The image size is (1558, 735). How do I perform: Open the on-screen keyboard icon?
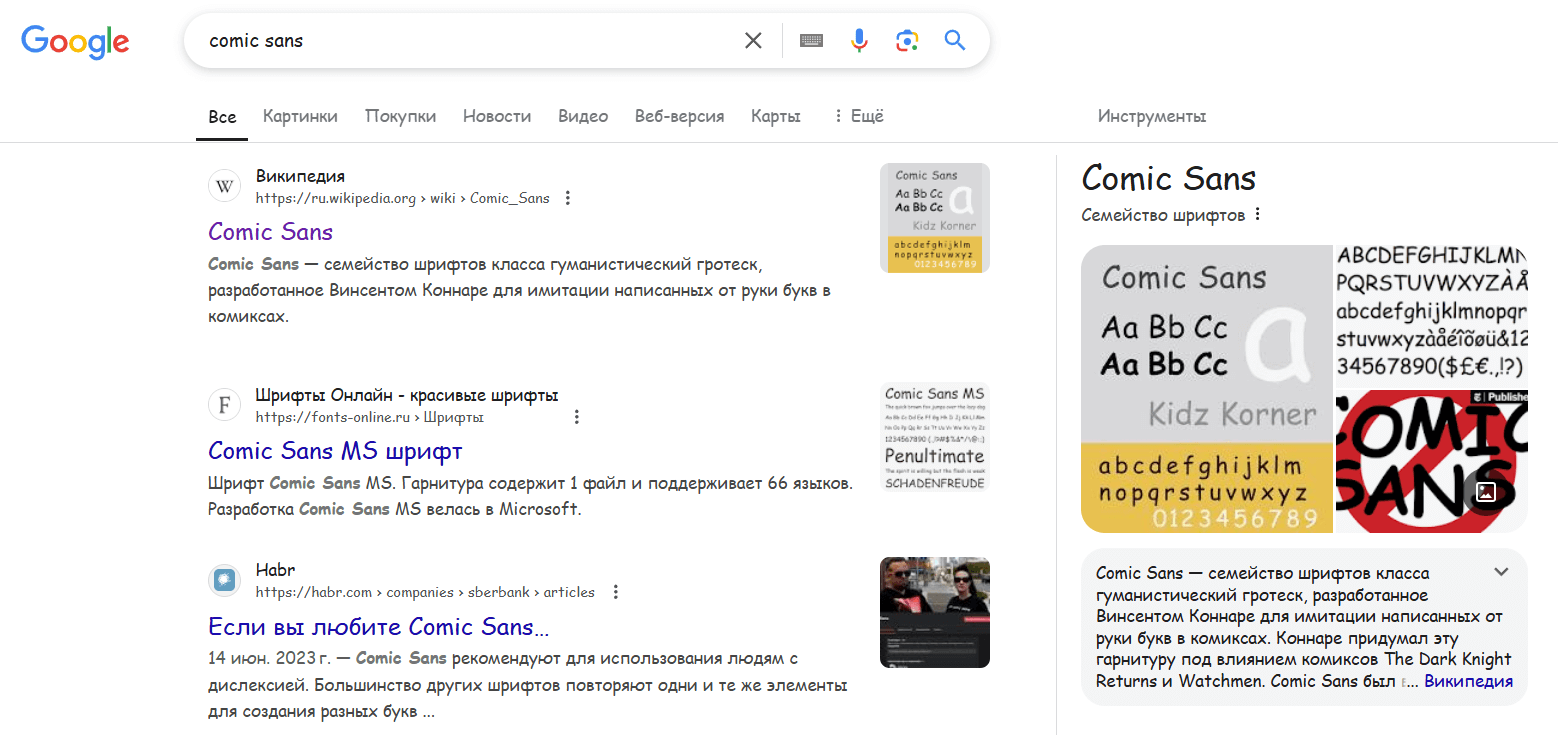pos(811,41)
